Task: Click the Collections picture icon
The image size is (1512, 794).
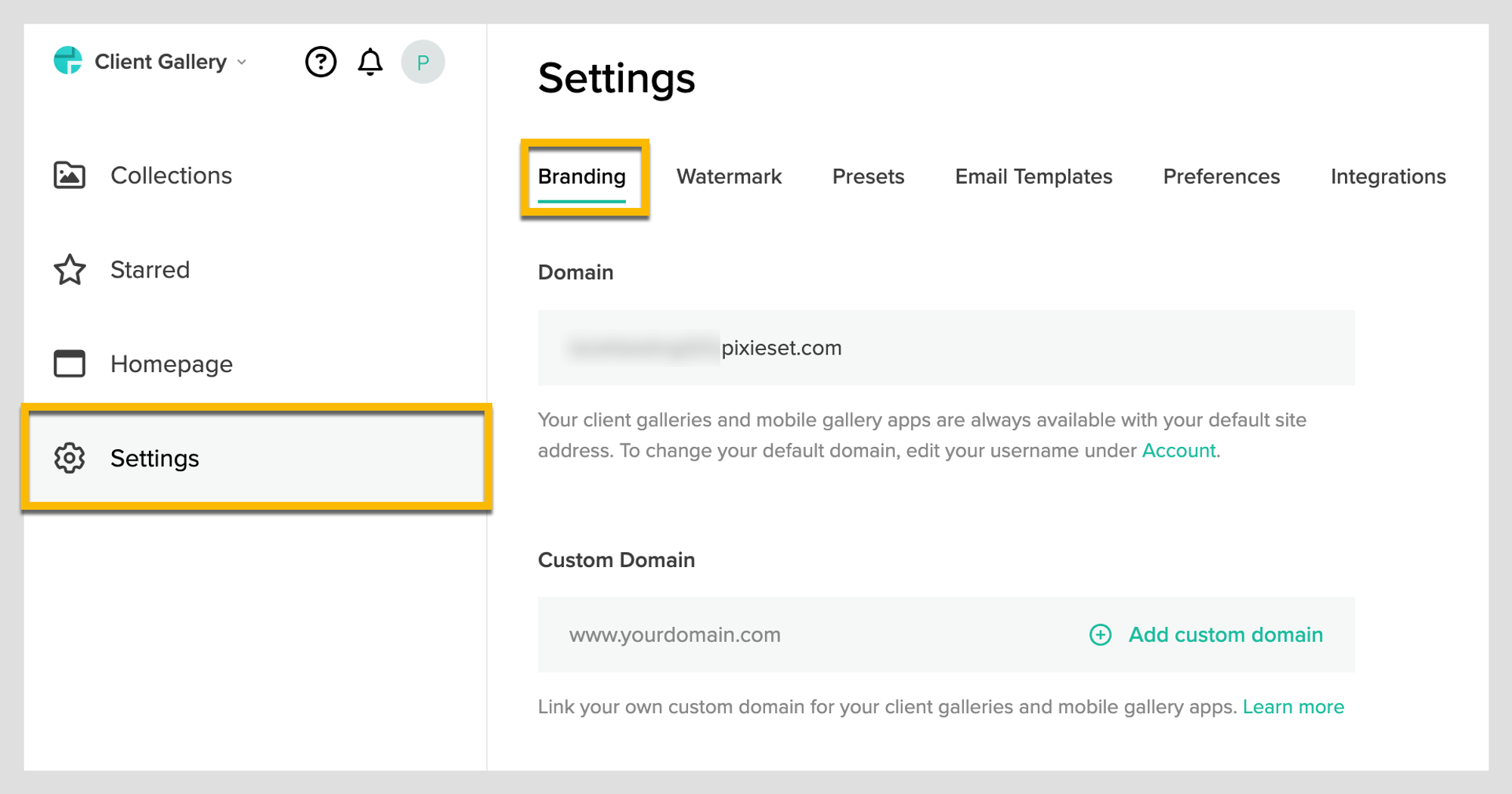Action: pyautogui.click(x=70, y=175)
